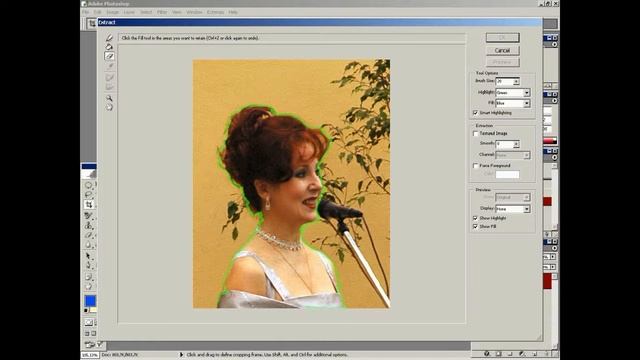Open the Highlight color dropdown

(527, 93)
